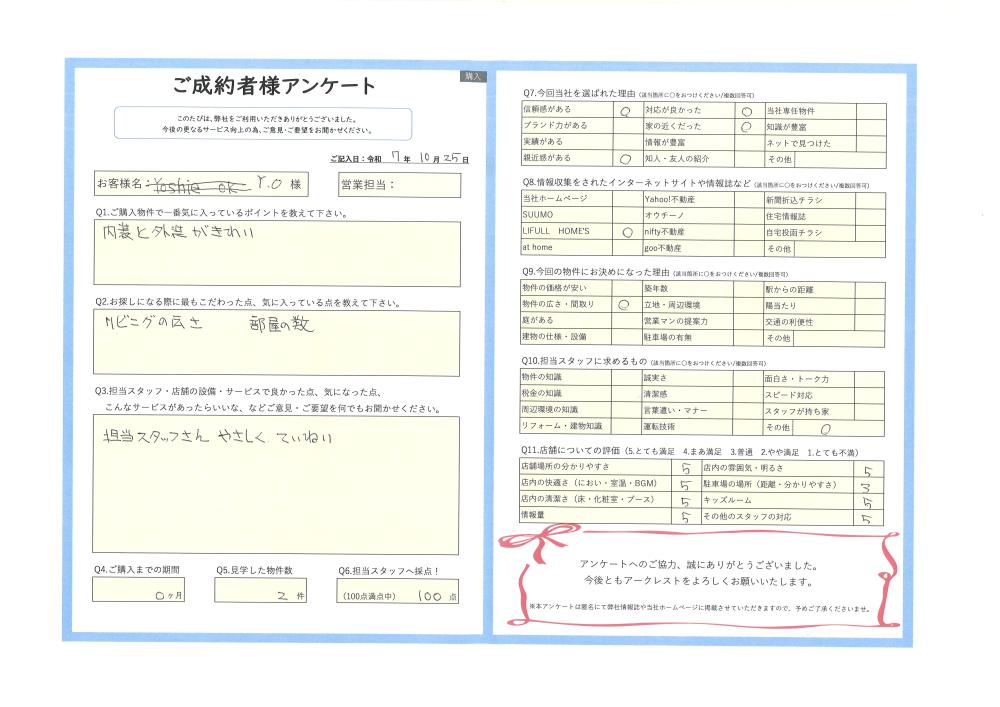
Task: Click the 購入 tag at top
Action: click(x=473, y=76)
